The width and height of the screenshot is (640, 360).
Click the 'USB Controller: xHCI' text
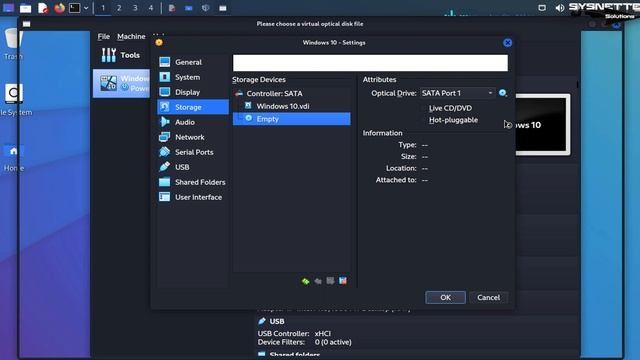tap(294, 333)
